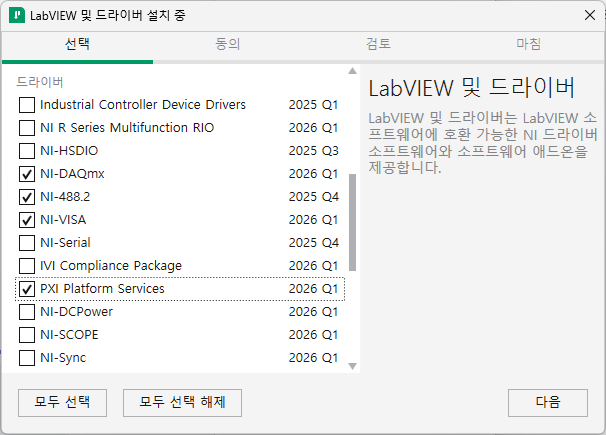Click the NI installer icon in title bar
The height and width of the screenshot is (435, 606).
tap(17, 15)
